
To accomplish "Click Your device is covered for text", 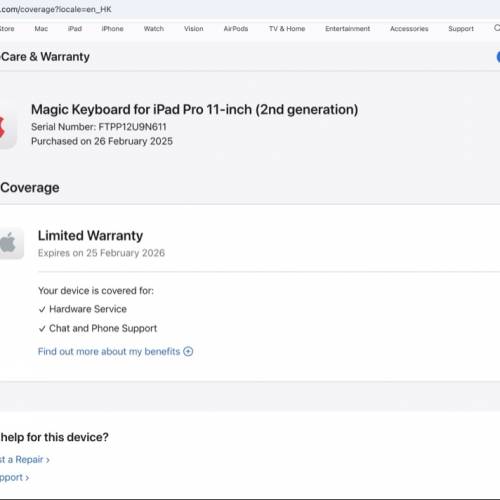I will click(x=96, y=291).
